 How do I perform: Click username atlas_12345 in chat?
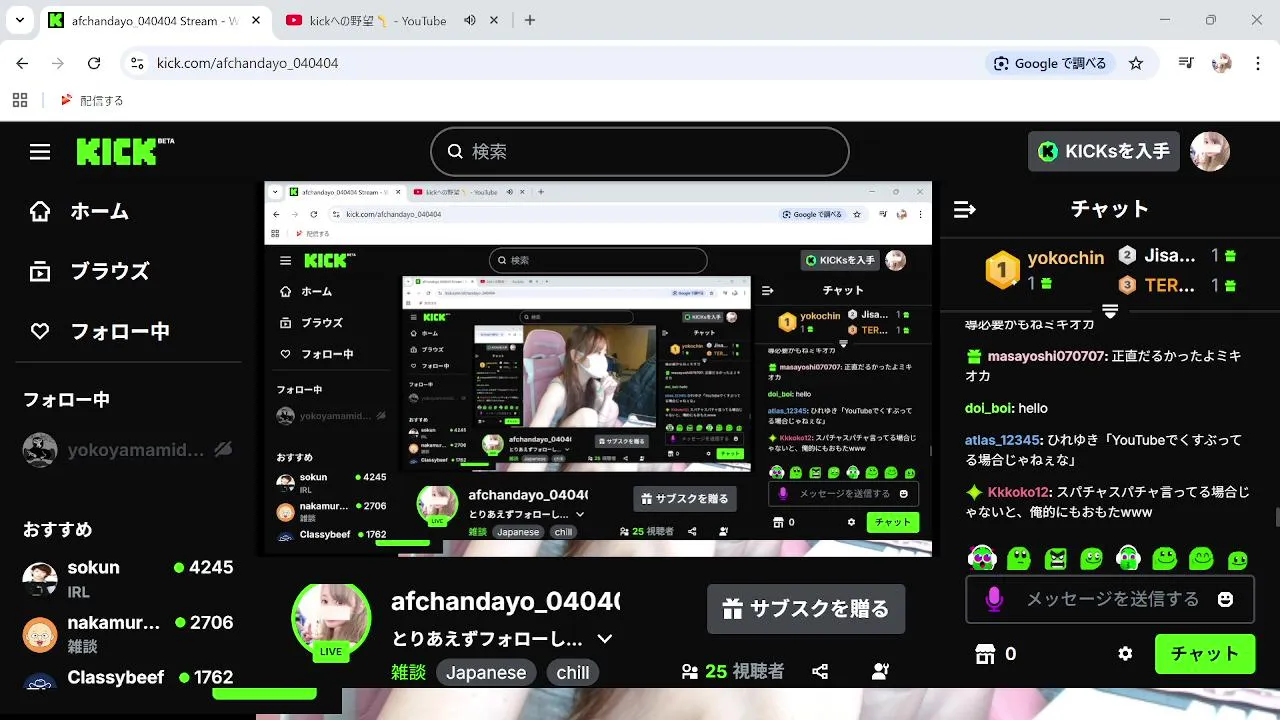point(1003,440)
